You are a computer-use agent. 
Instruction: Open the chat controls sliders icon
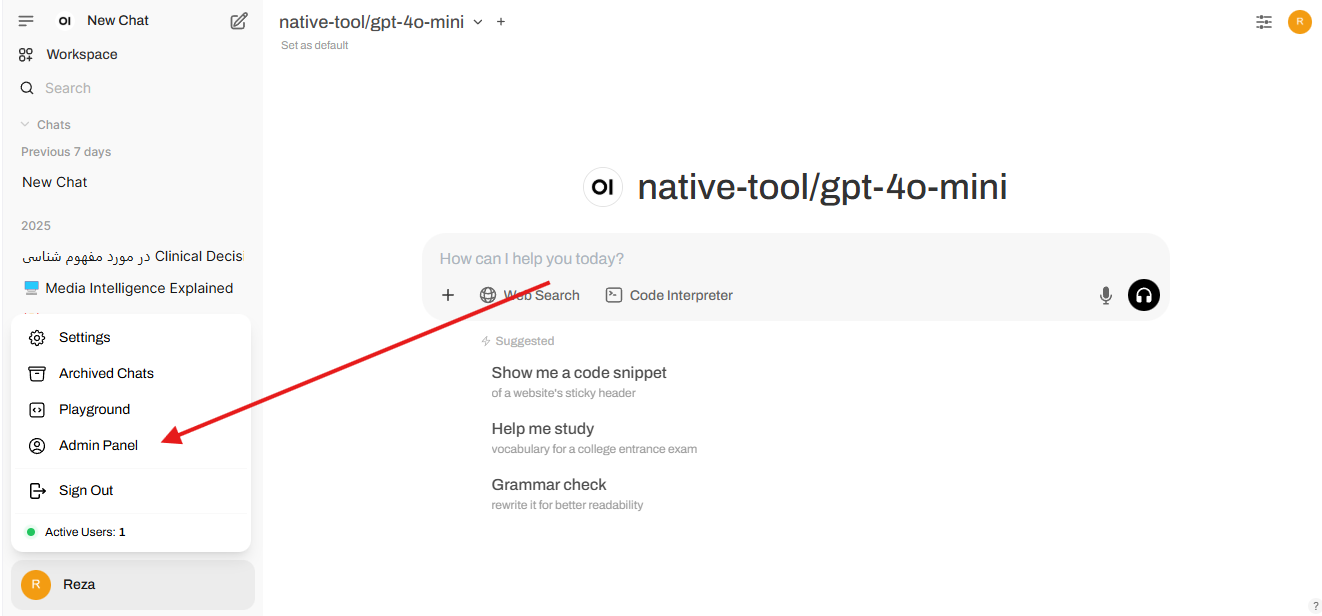(x=1264, y=22)
